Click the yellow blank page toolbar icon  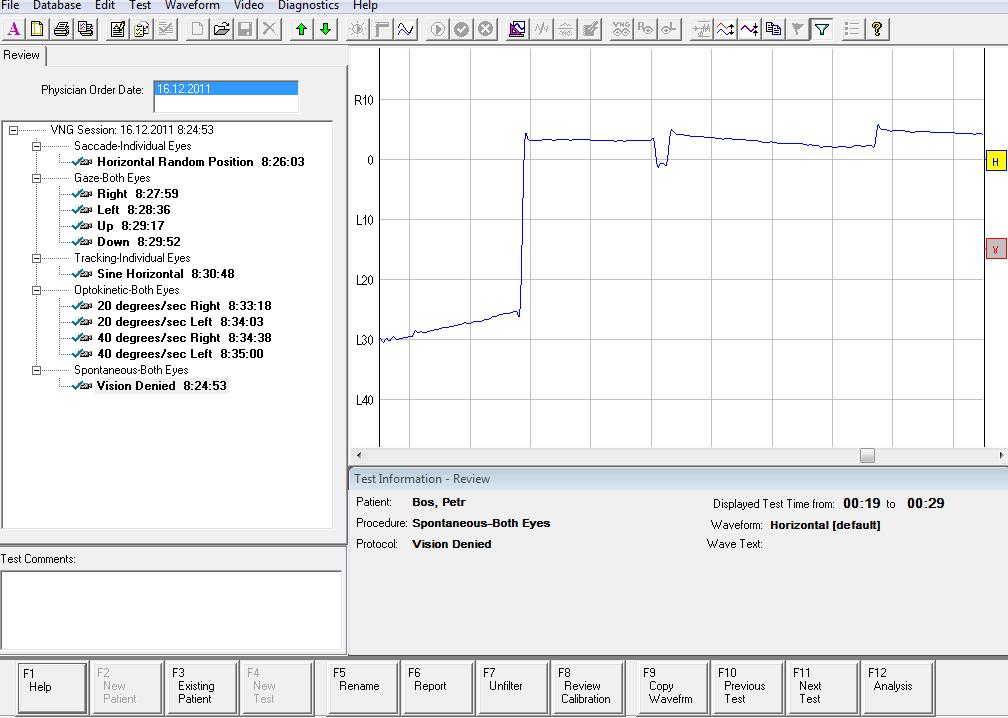click(x=37, y=29)
